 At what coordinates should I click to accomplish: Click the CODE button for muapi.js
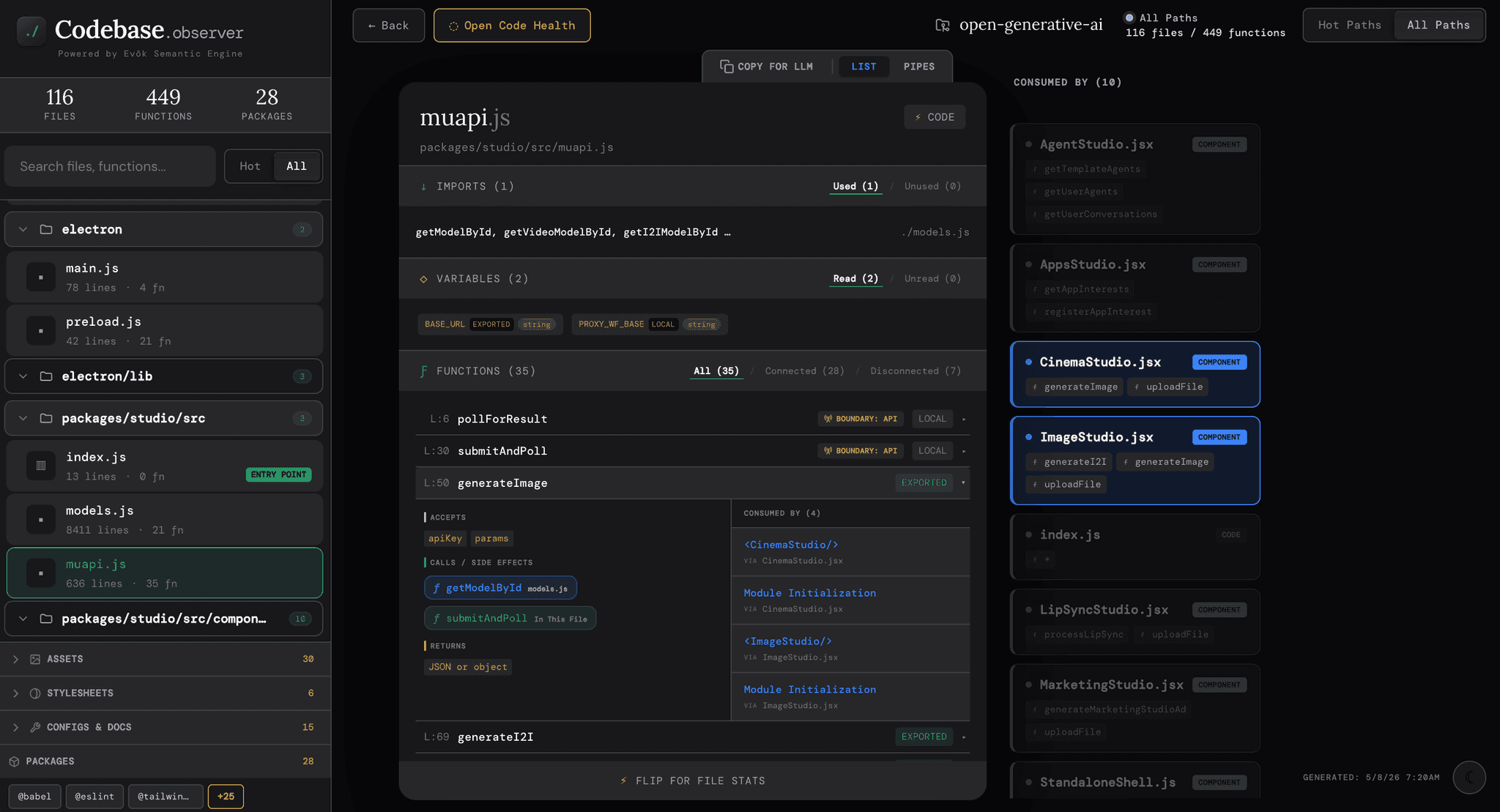pos(935,117)
